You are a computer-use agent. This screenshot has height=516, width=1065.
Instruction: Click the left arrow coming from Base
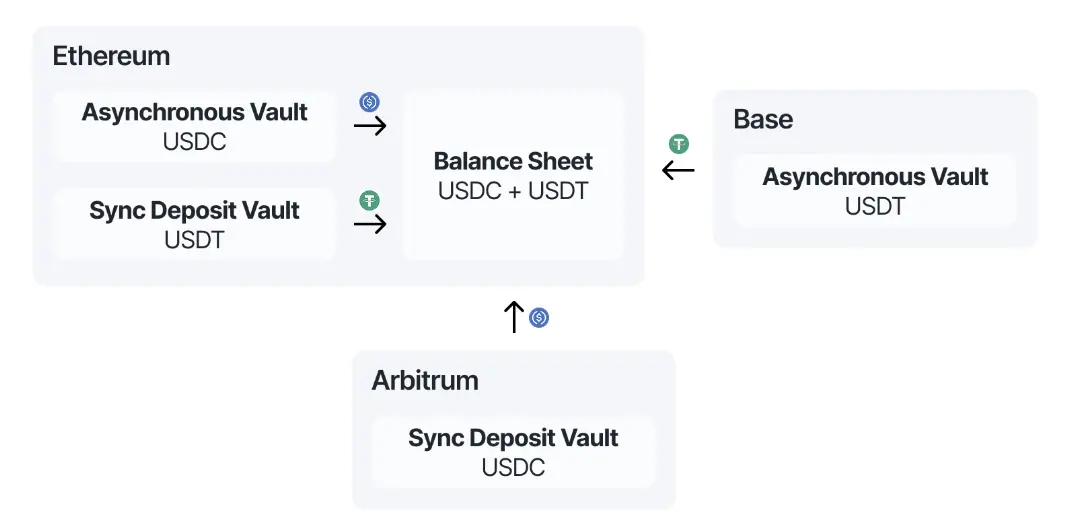pos(679,170)
